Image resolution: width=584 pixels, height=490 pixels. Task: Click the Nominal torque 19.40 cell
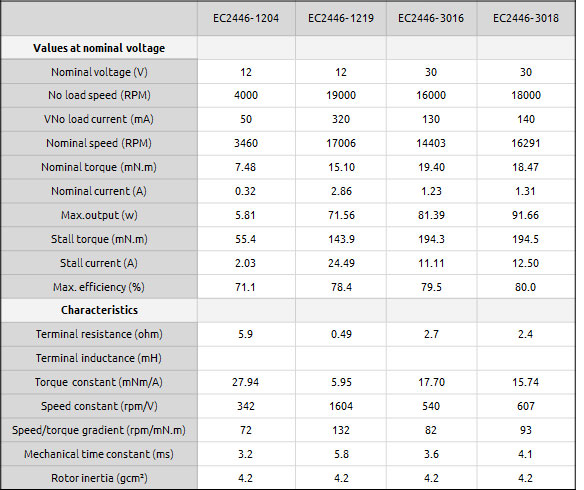tap(431, 167)
